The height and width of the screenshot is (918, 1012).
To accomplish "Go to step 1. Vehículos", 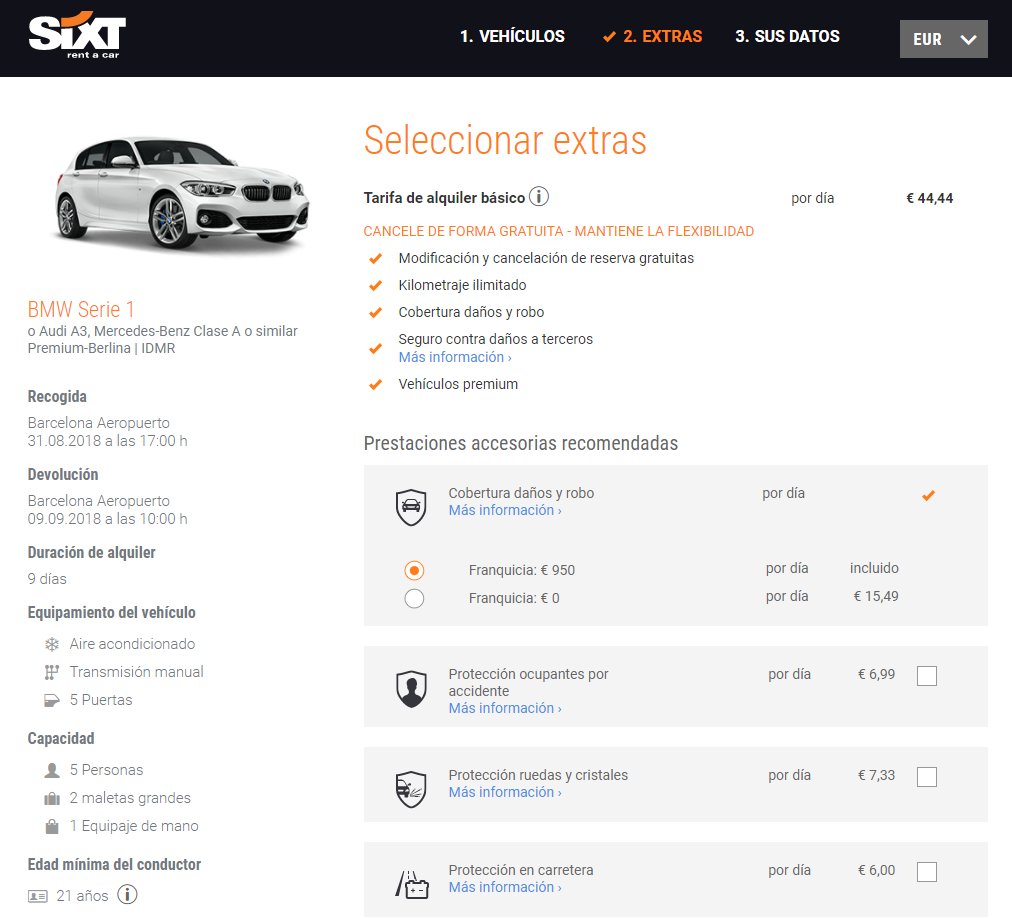I will click(512, 36).
